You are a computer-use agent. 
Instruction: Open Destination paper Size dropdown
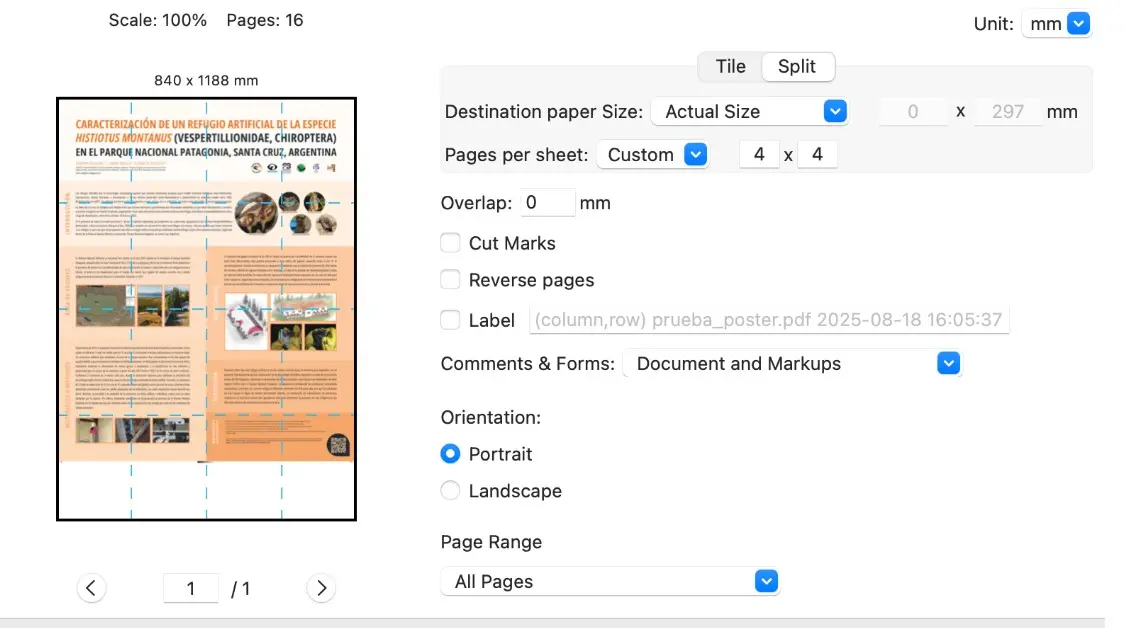[749, 112]
